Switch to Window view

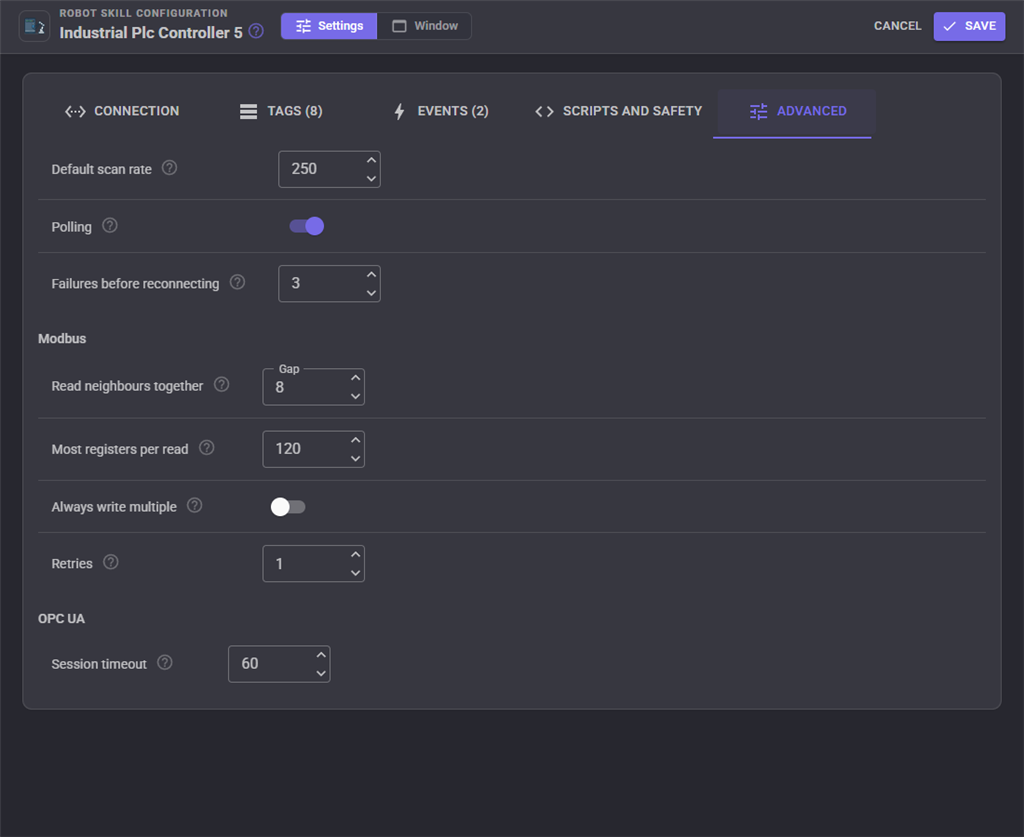coord(424,26)
